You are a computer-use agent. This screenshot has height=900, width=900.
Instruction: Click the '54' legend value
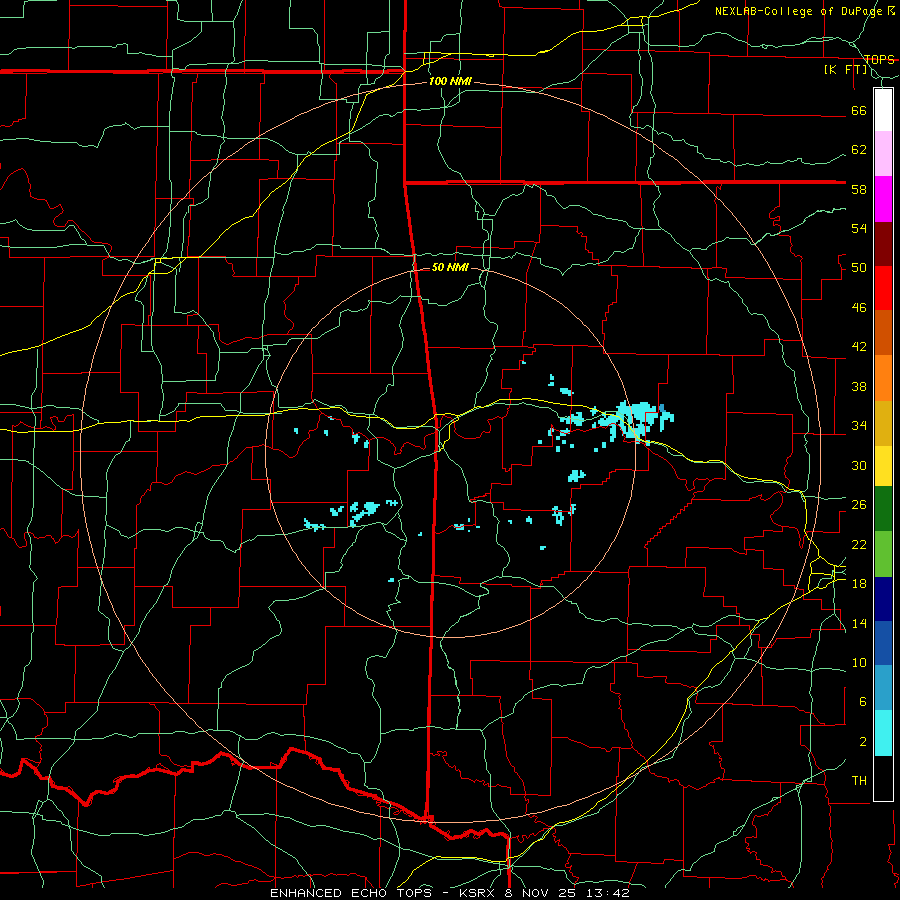point(859,228)
